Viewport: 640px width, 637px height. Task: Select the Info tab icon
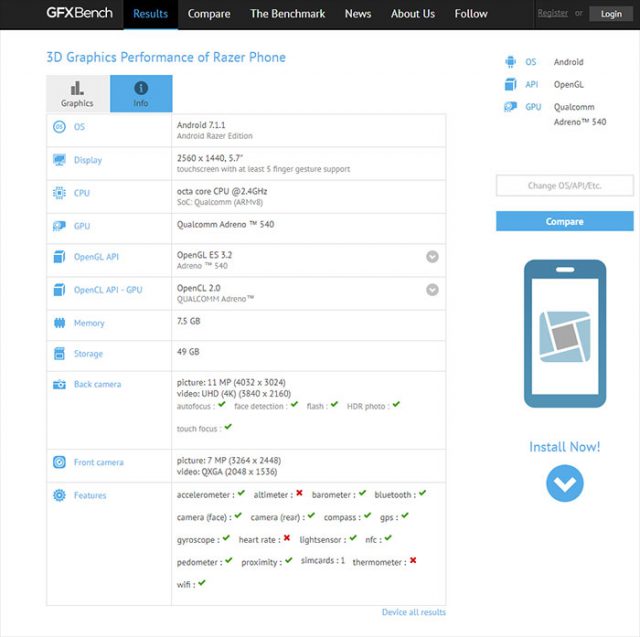click(141, 88)
